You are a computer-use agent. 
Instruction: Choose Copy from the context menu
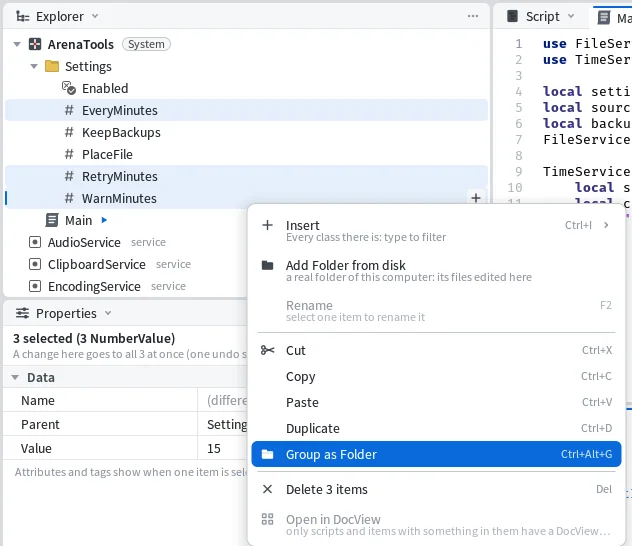coord(436,376)
